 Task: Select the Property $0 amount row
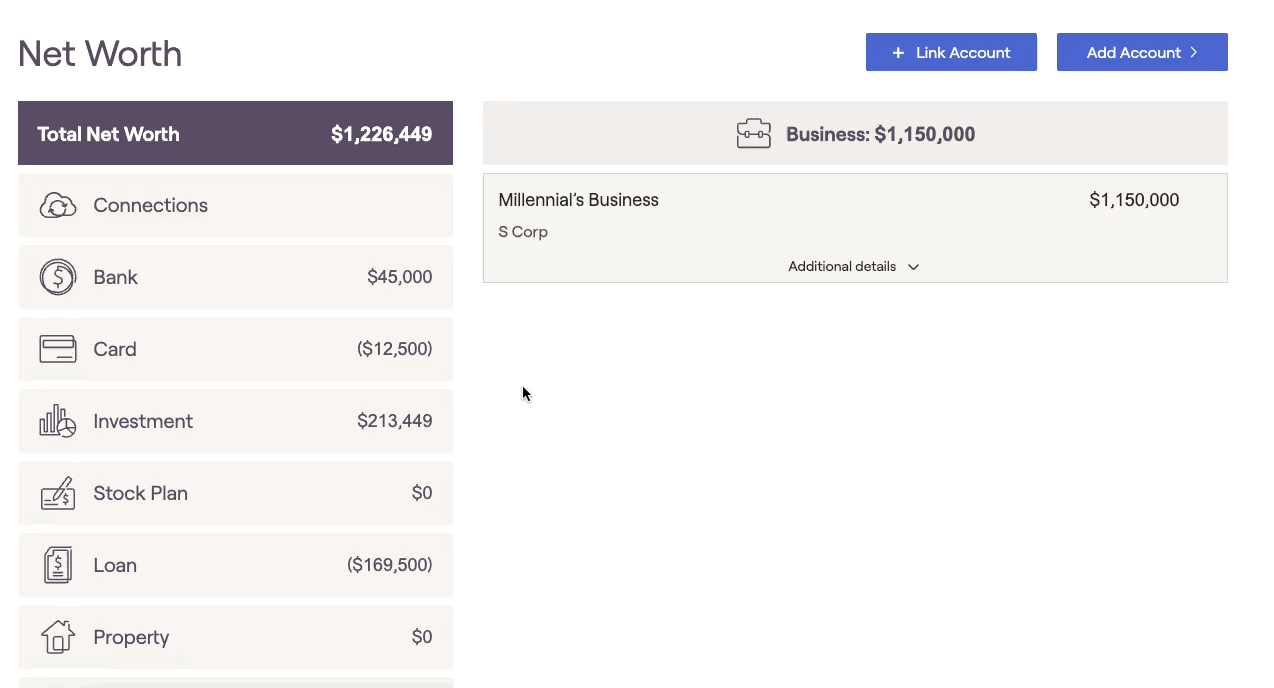421,637
